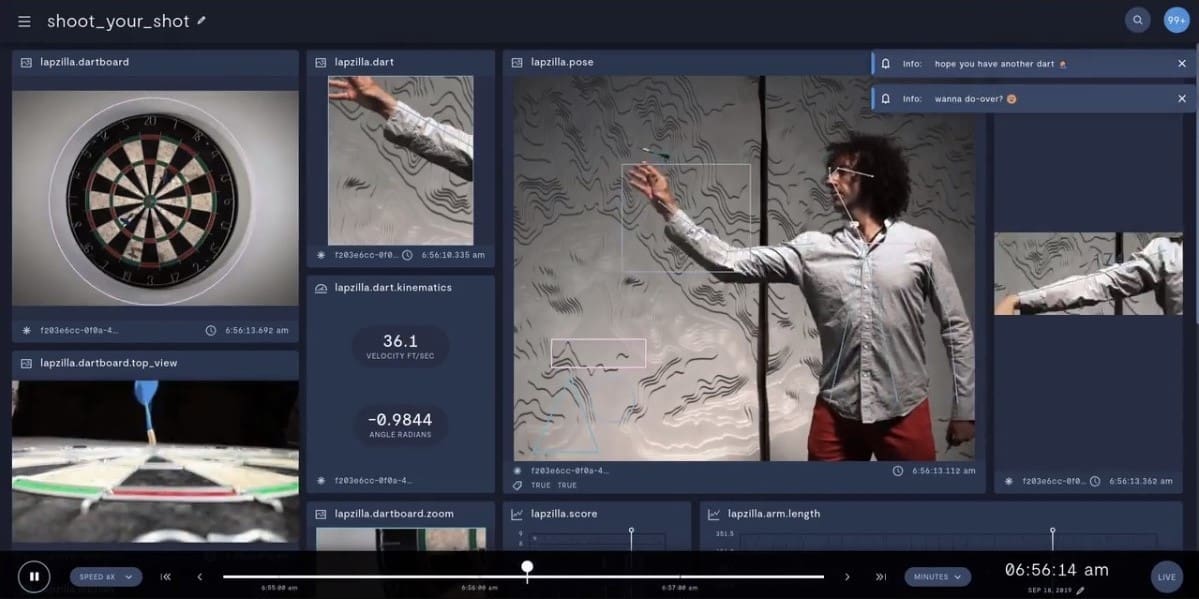Viewport: 1199px width, 599px height.
Task: Click the -0.9844 angle radians value
Action: (401, 419)
